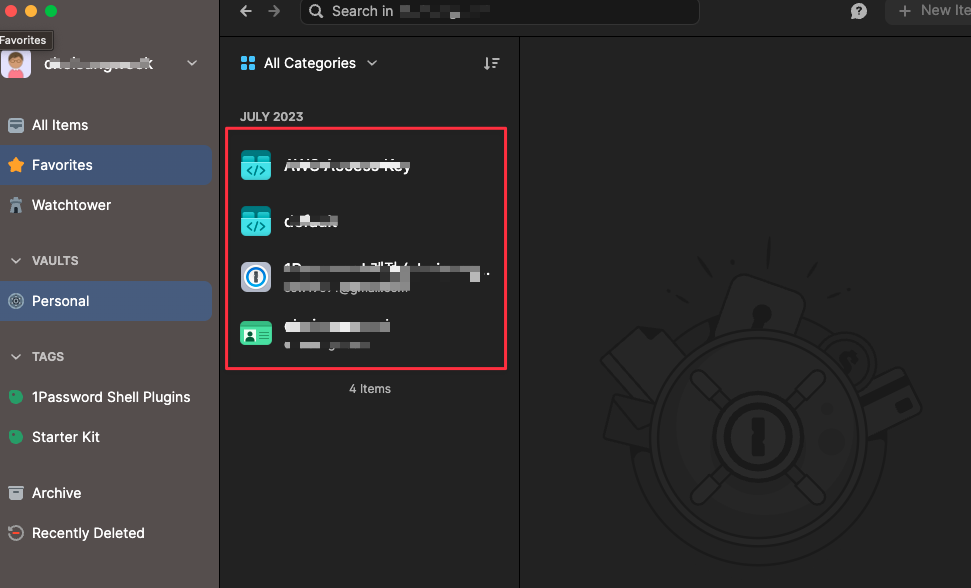
Task: Click the magnifier search icon
Action: 316,11
